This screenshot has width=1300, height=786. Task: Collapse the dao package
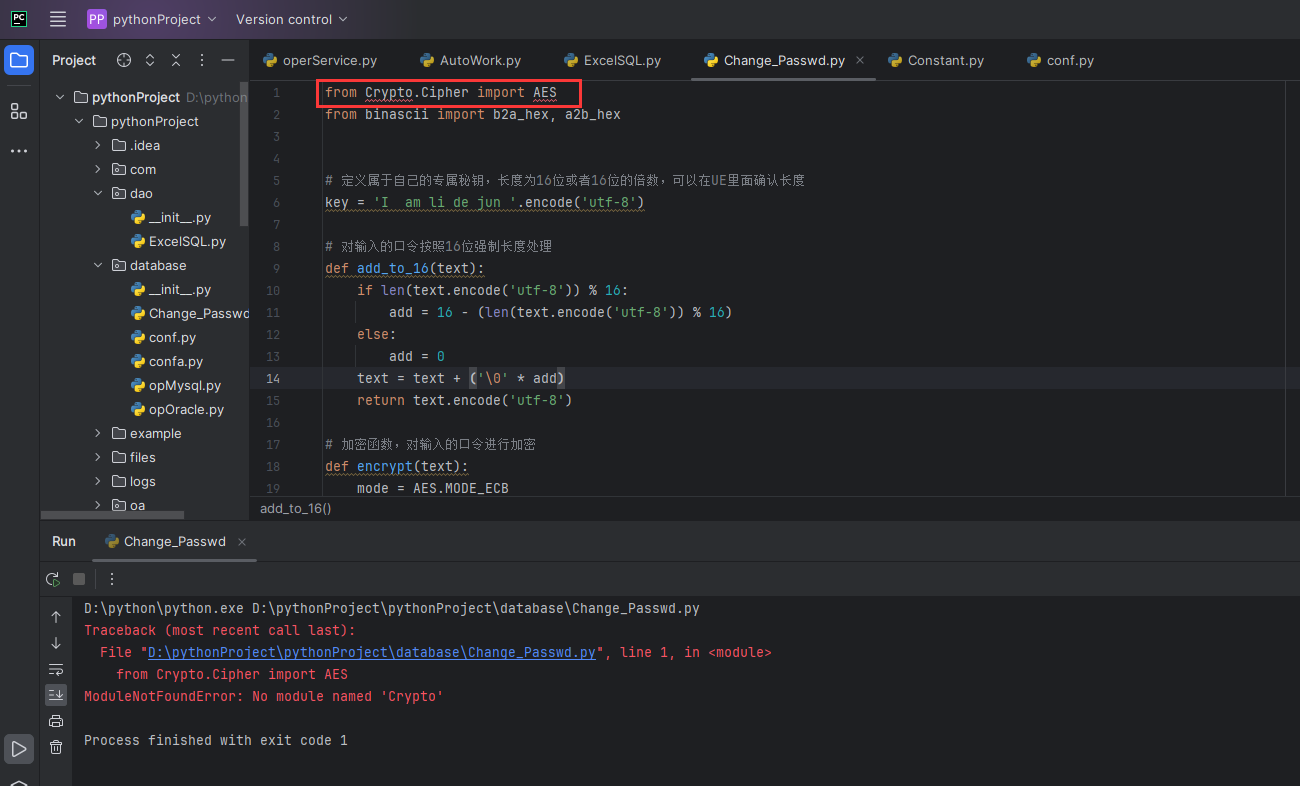click(98, 193)
